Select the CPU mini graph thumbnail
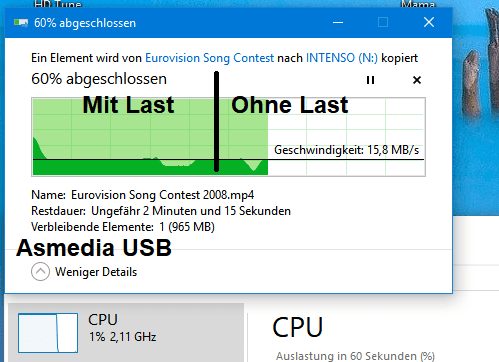This screenshot has width=499, height=362. point(48,333)
